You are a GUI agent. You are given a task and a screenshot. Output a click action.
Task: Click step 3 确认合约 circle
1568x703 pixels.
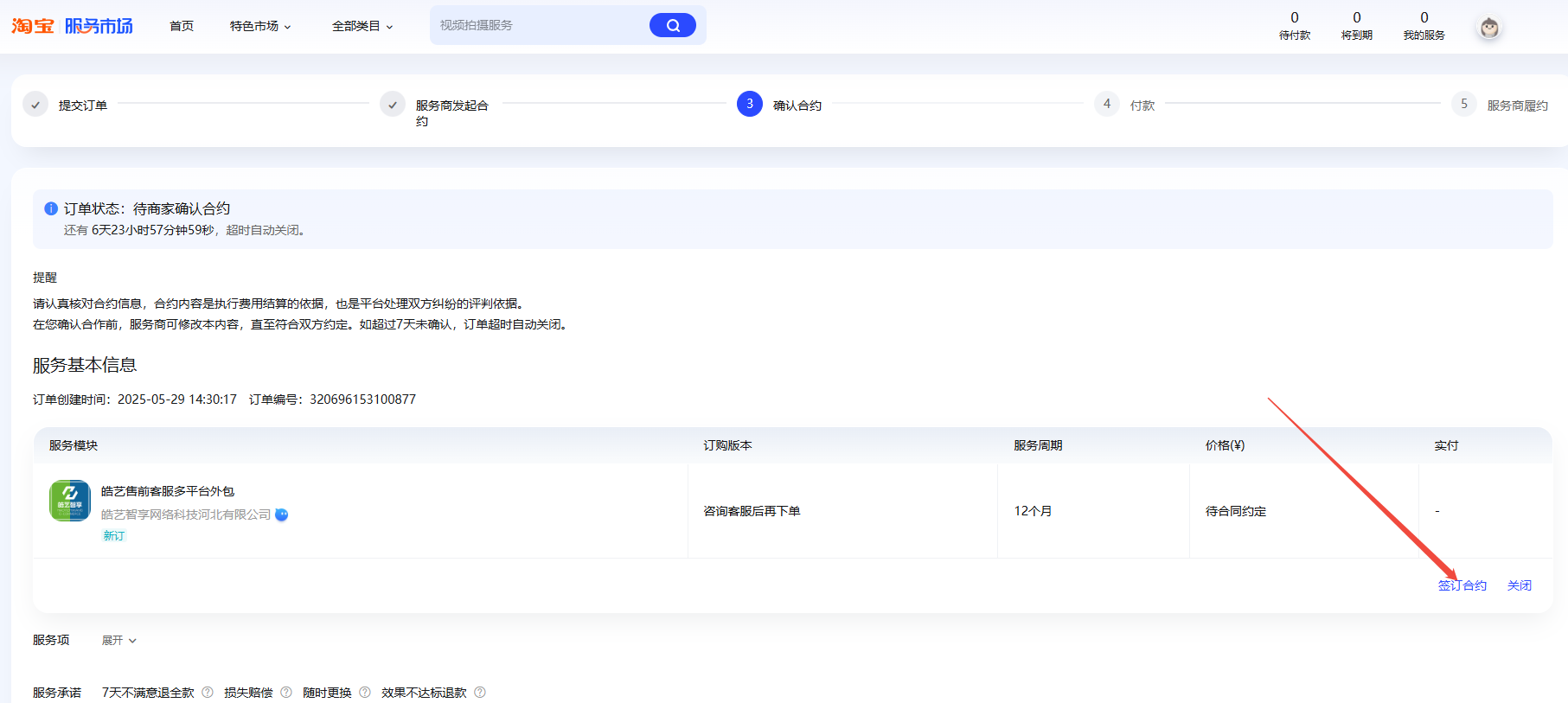point(750,104)
